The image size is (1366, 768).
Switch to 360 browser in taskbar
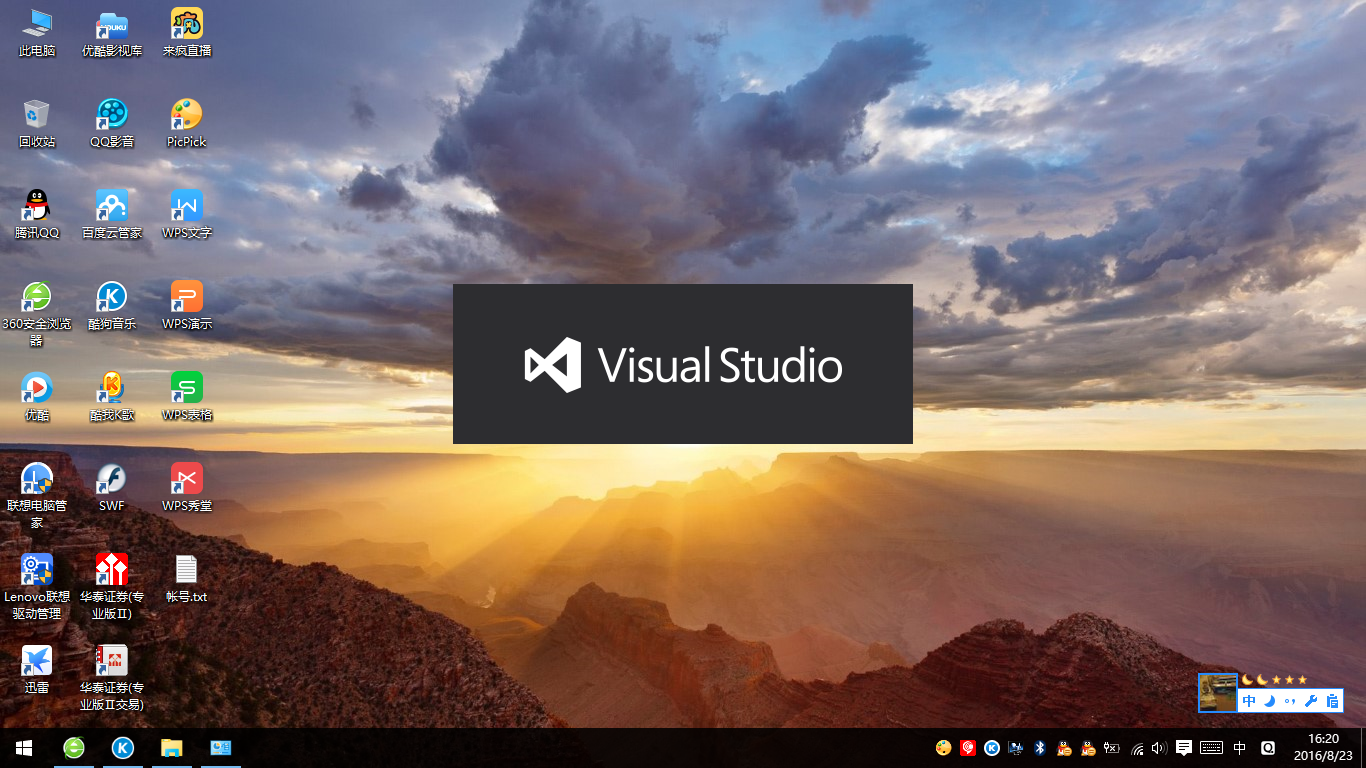coord(74,748)
